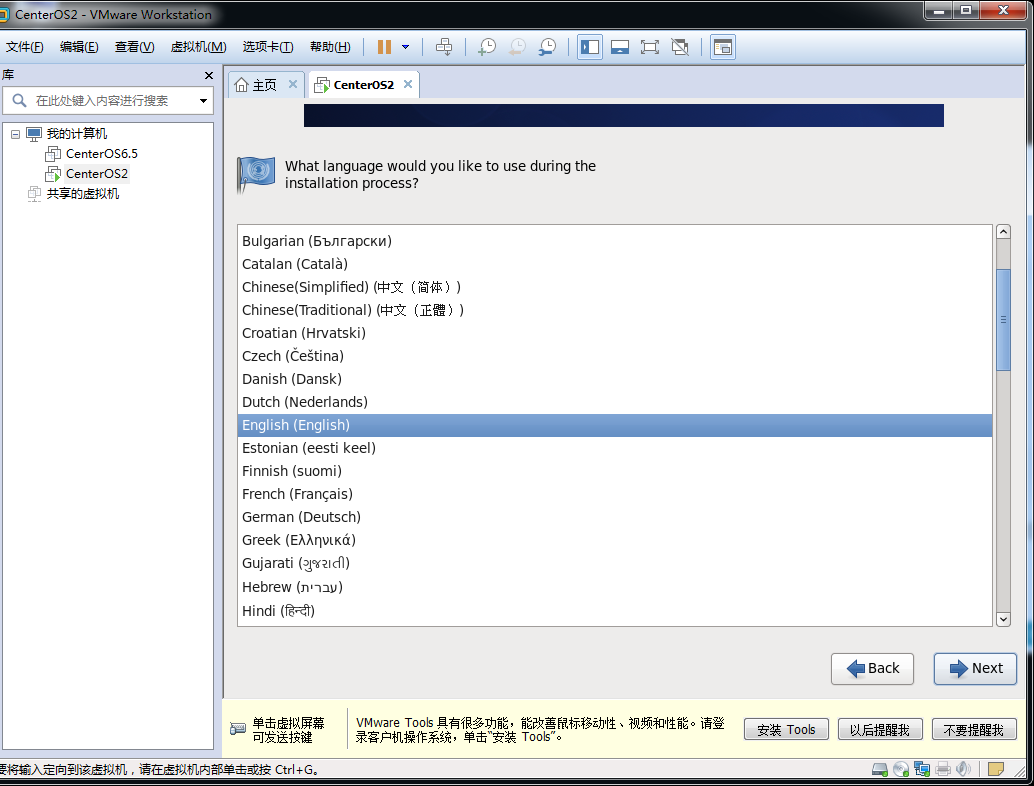Select Czech (Čeština) language

[x=615, y=356]
